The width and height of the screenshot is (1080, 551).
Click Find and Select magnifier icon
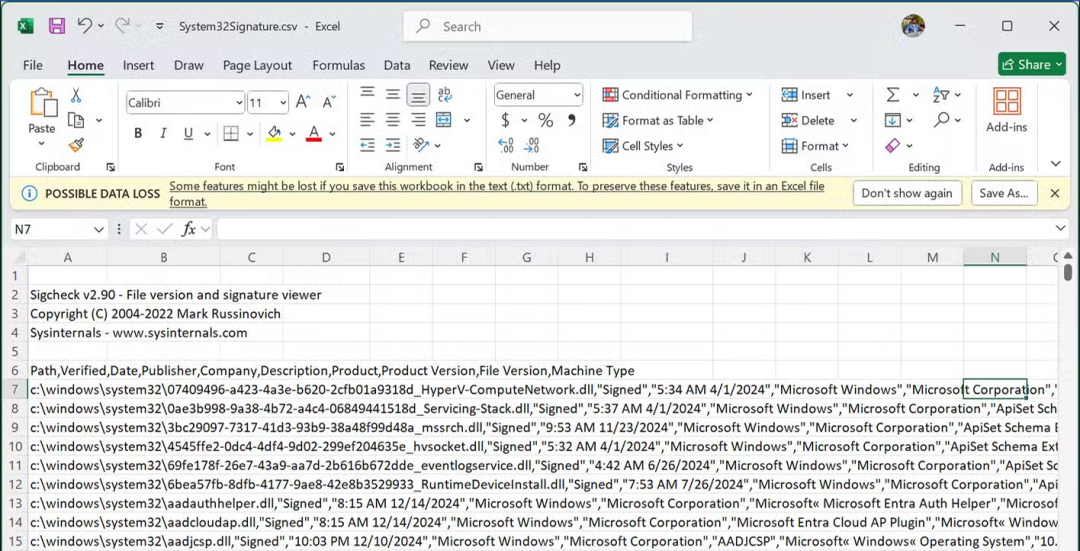click(942, 120)
